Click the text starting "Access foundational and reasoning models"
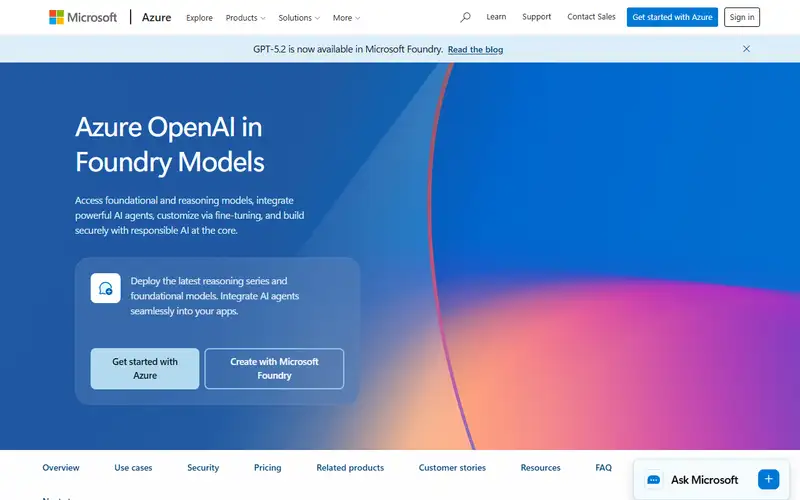The width and height of the screenshot is (800, 500). point(189,215)
